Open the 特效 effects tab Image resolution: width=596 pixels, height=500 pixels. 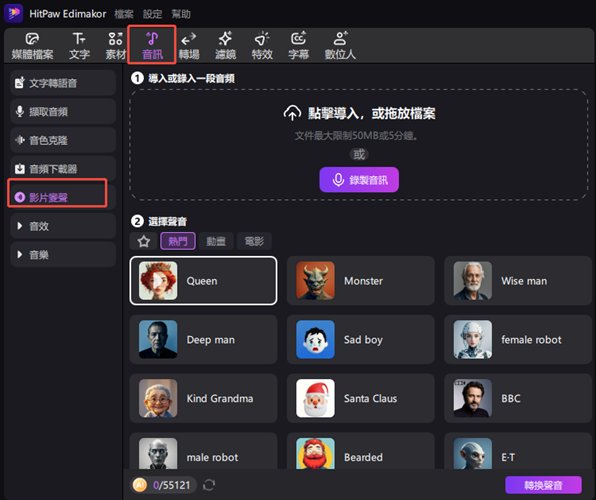click(x=262, y=46)
